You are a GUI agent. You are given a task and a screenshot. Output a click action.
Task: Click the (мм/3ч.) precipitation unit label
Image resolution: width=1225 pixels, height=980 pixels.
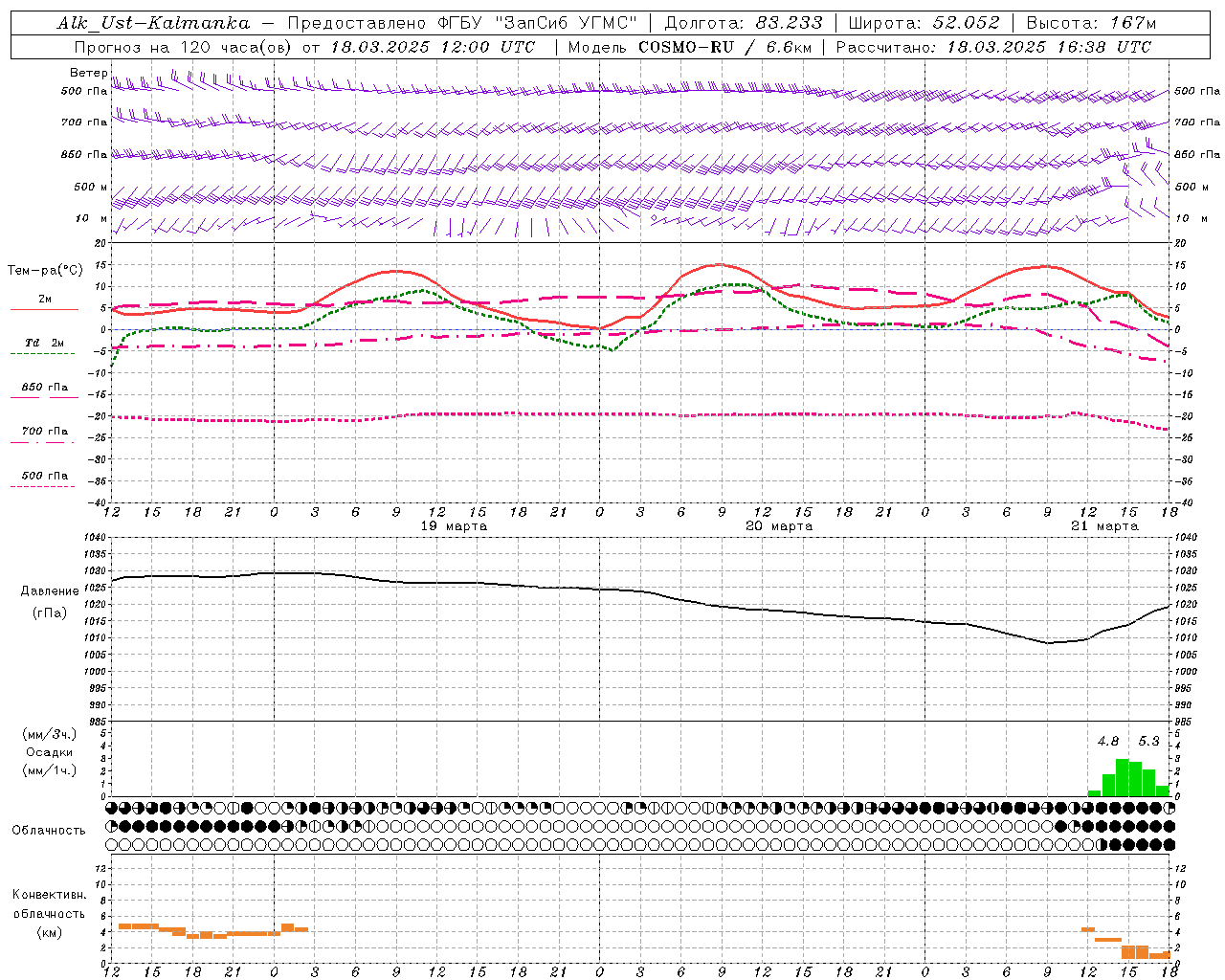click(50, 734)
